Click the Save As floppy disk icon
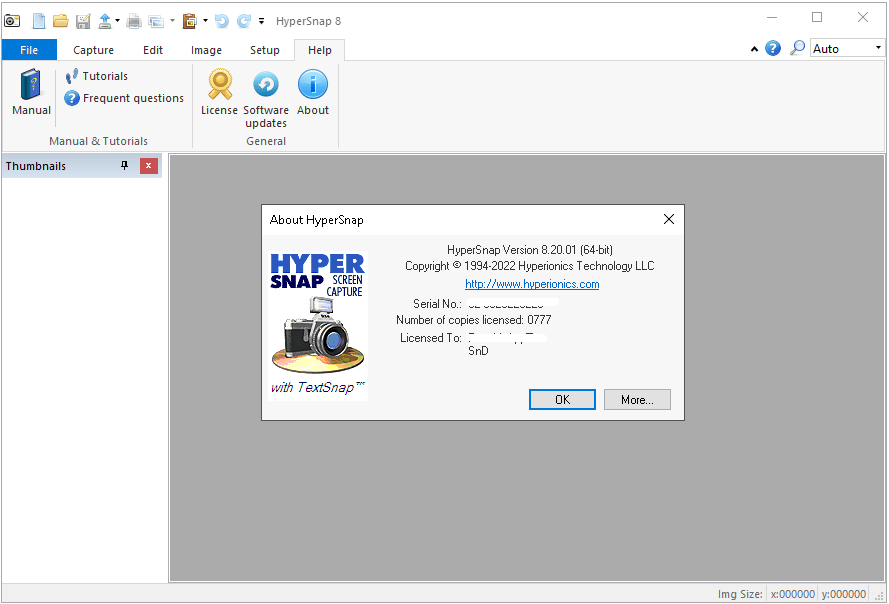The width and height of the screenshot is (889, 604). 83,21
